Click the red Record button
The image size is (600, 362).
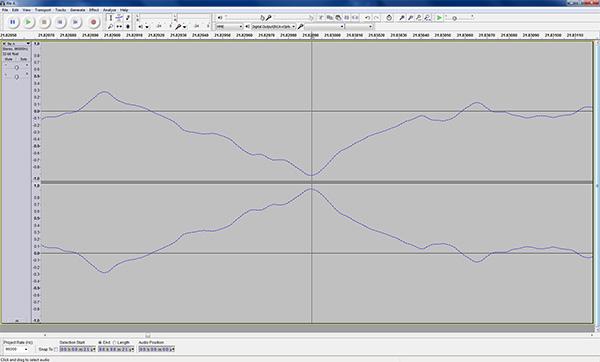(93, 22)
